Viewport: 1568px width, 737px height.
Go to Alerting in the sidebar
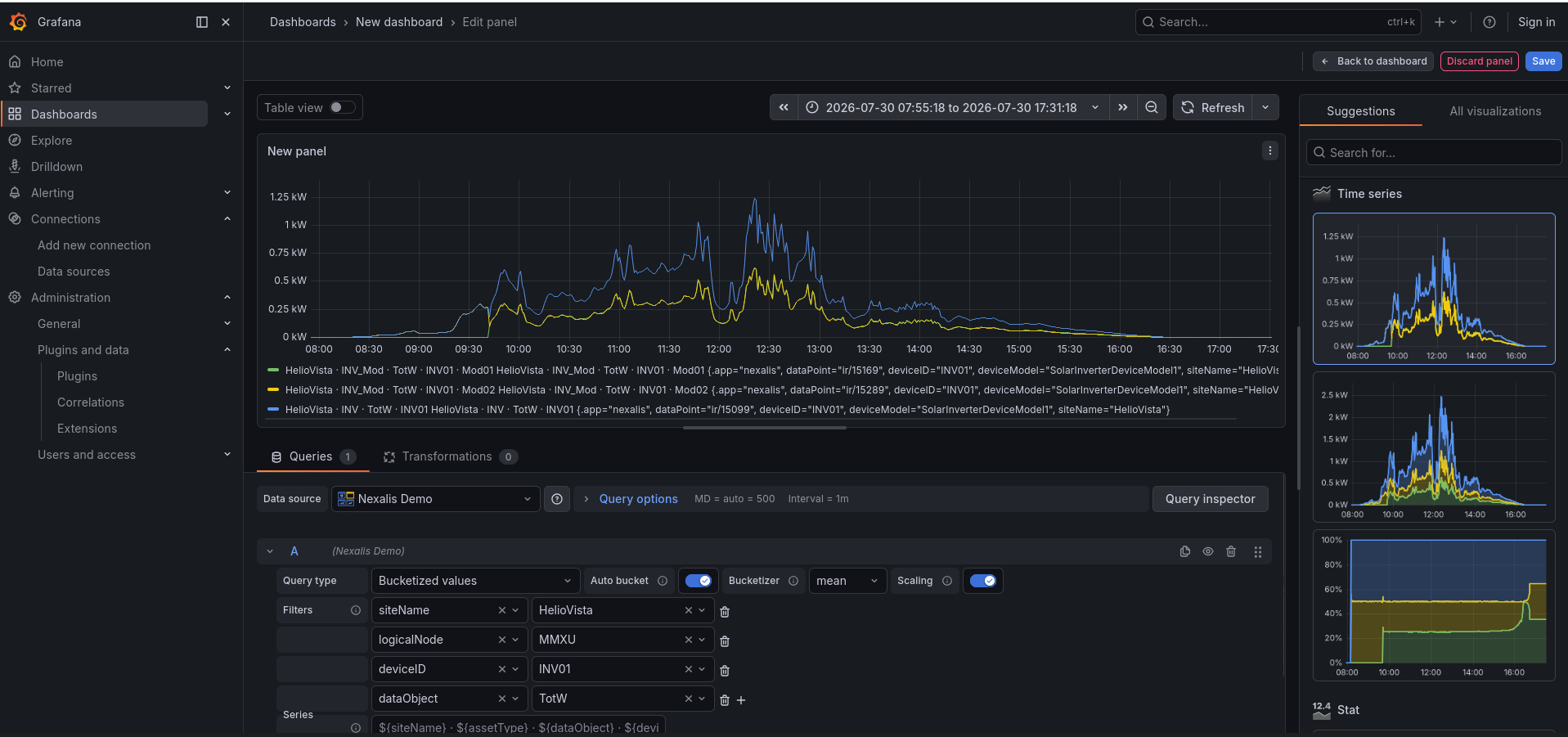coord(52,192)
